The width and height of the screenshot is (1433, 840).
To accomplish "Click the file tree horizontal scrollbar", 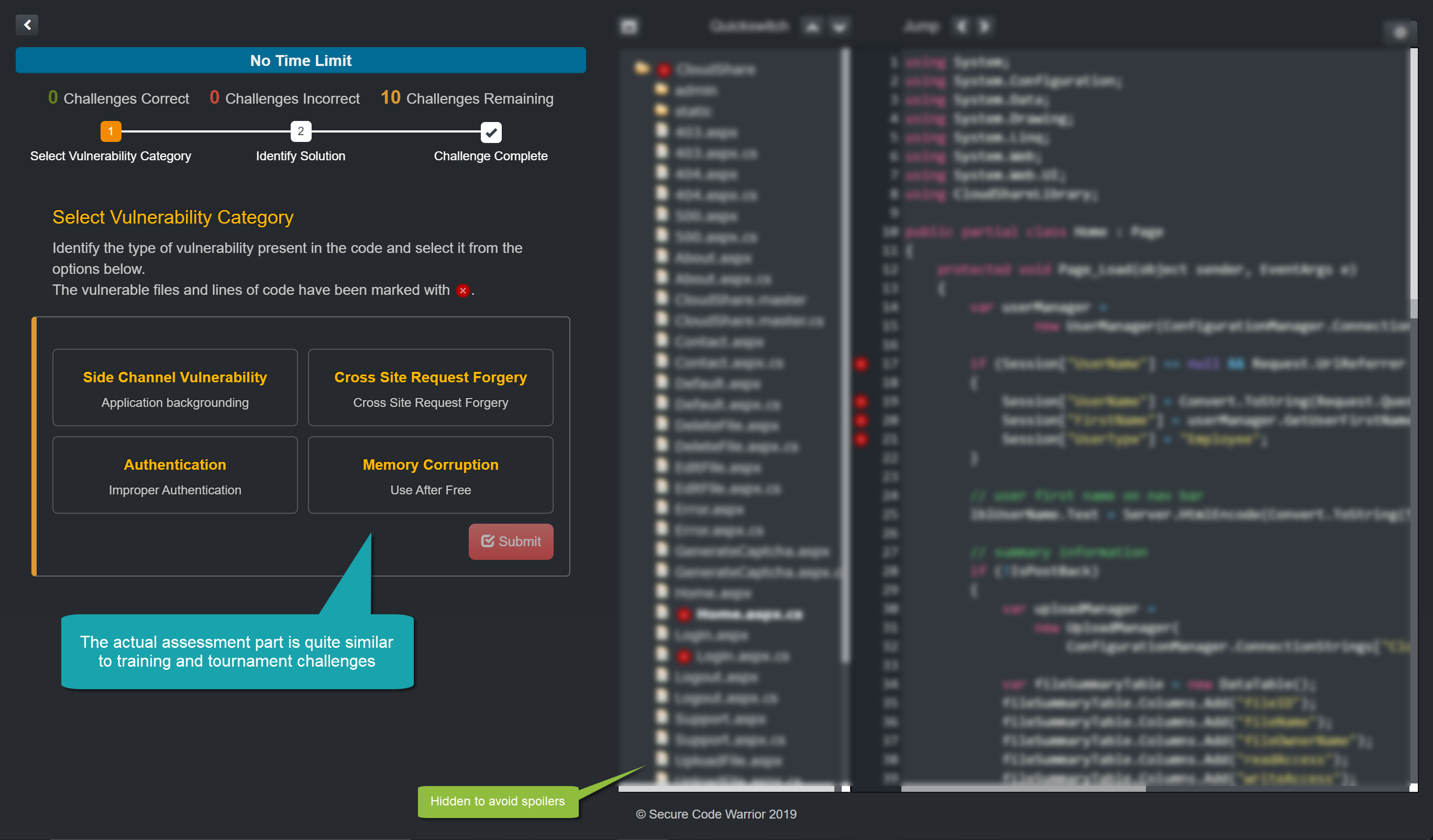I will [x=726, y=788].
